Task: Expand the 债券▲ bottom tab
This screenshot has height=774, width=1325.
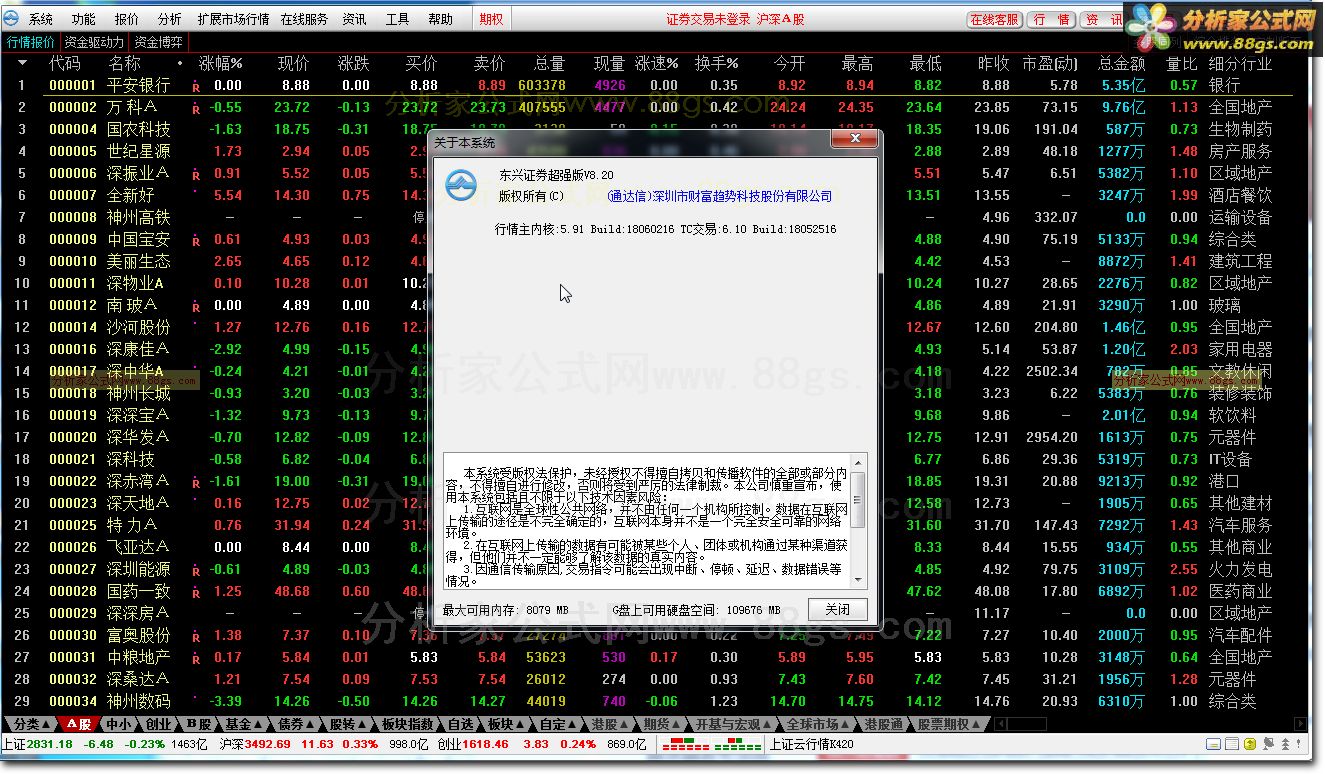Action: pos(296,724)
